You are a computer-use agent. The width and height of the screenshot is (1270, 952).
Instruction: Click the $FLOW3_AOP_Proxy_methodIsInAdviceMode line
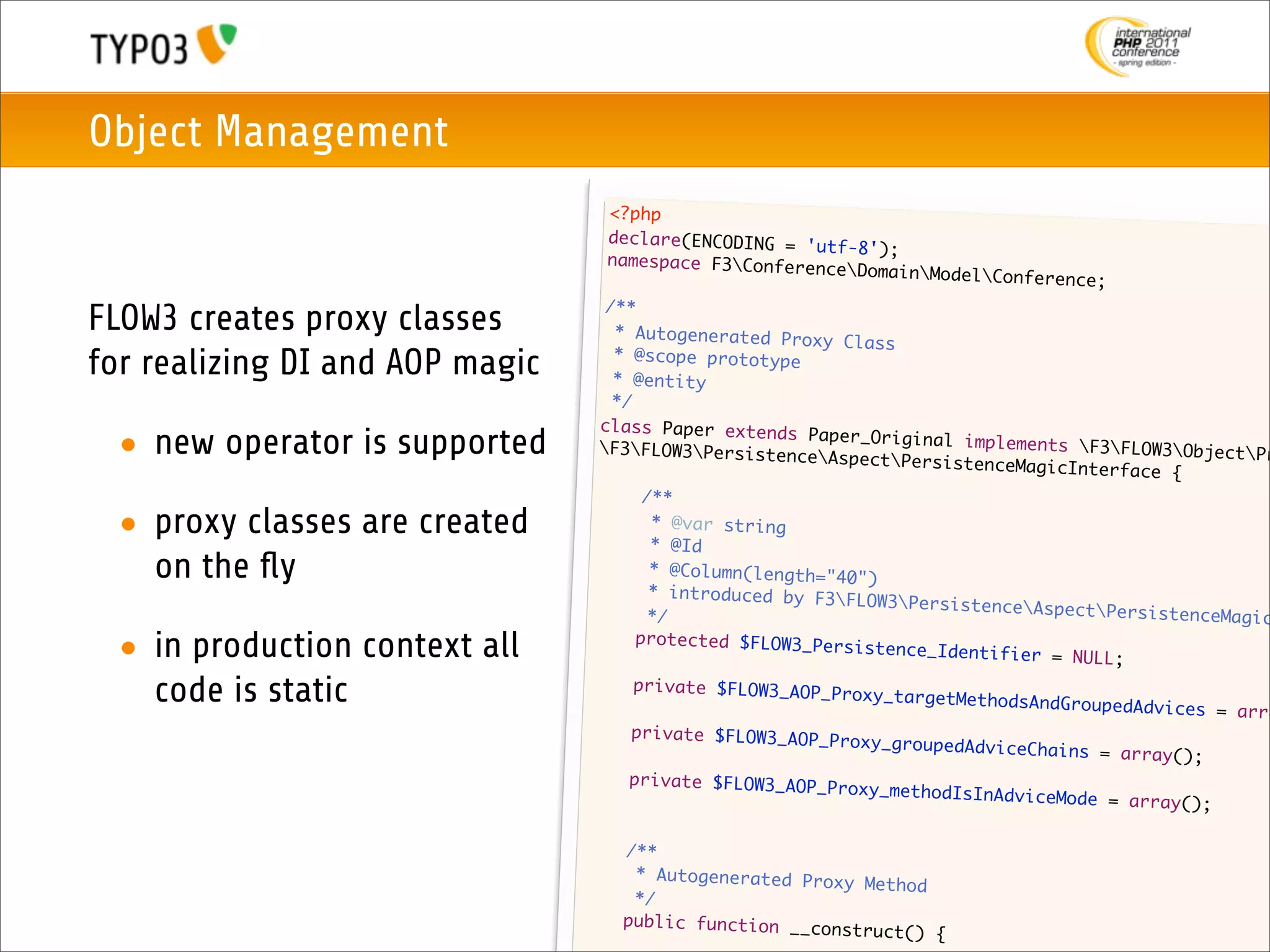point(920,791)
